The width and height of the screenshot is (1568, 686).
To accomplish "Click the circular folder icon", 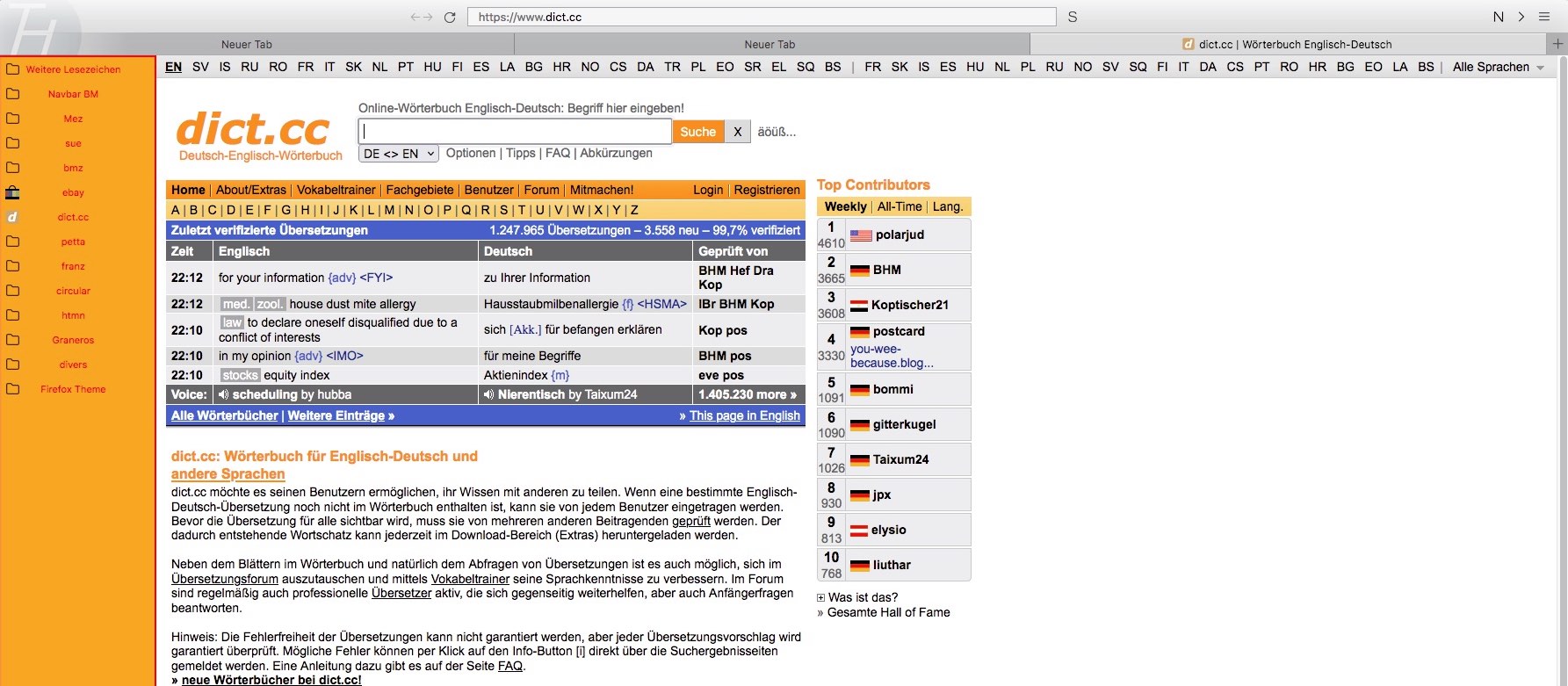I will click(x=12, y=291).
